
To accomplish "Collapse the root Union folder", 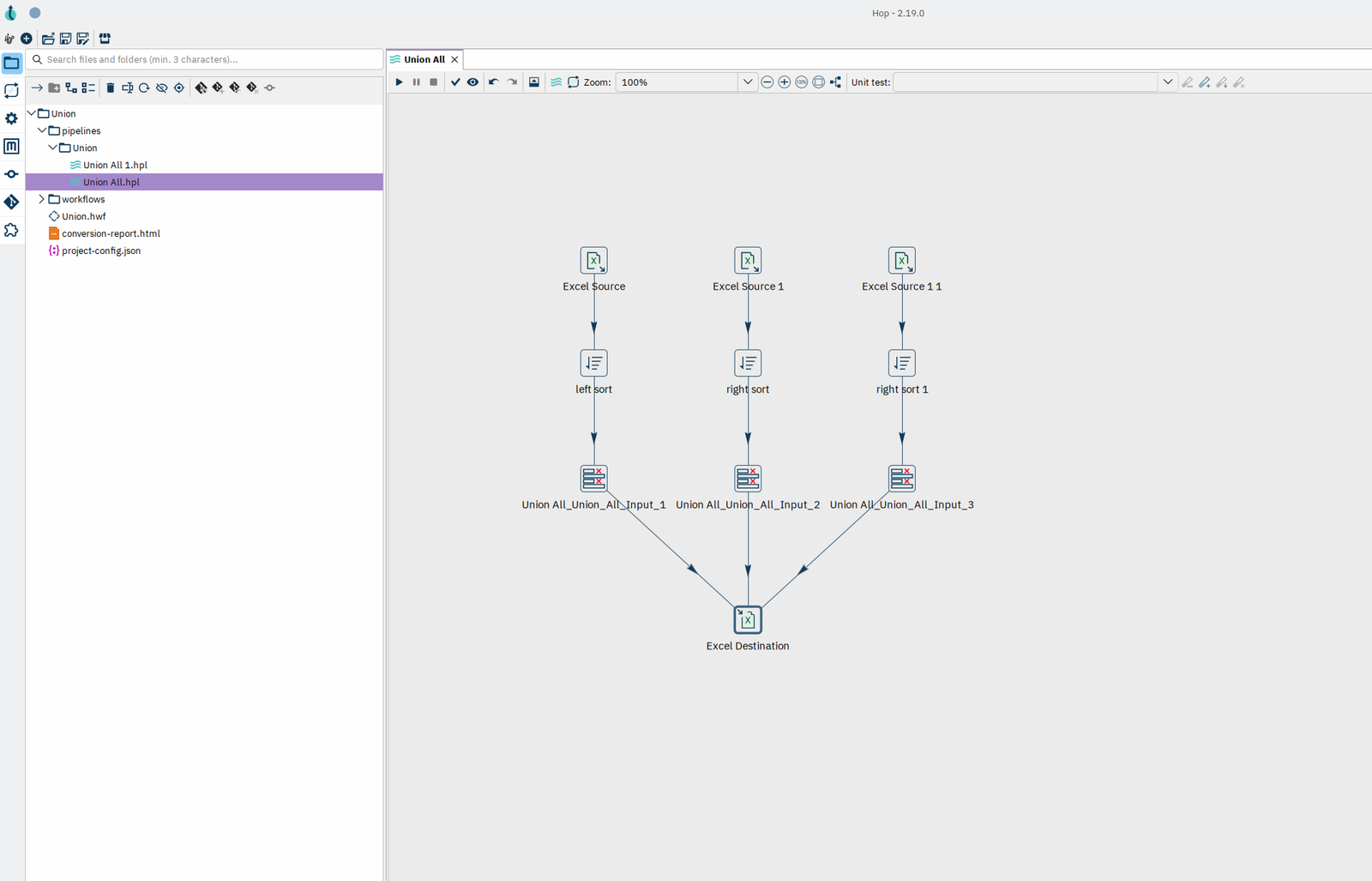I will (x=32, y=113).
